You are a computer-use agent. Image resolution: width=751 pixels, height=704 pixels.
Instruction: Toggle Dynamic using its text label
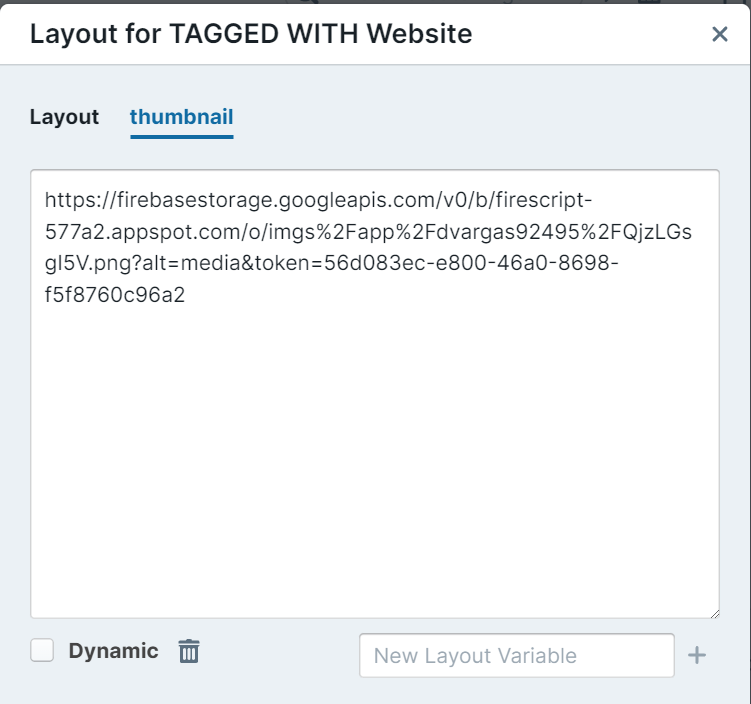[x=113, y=651]
